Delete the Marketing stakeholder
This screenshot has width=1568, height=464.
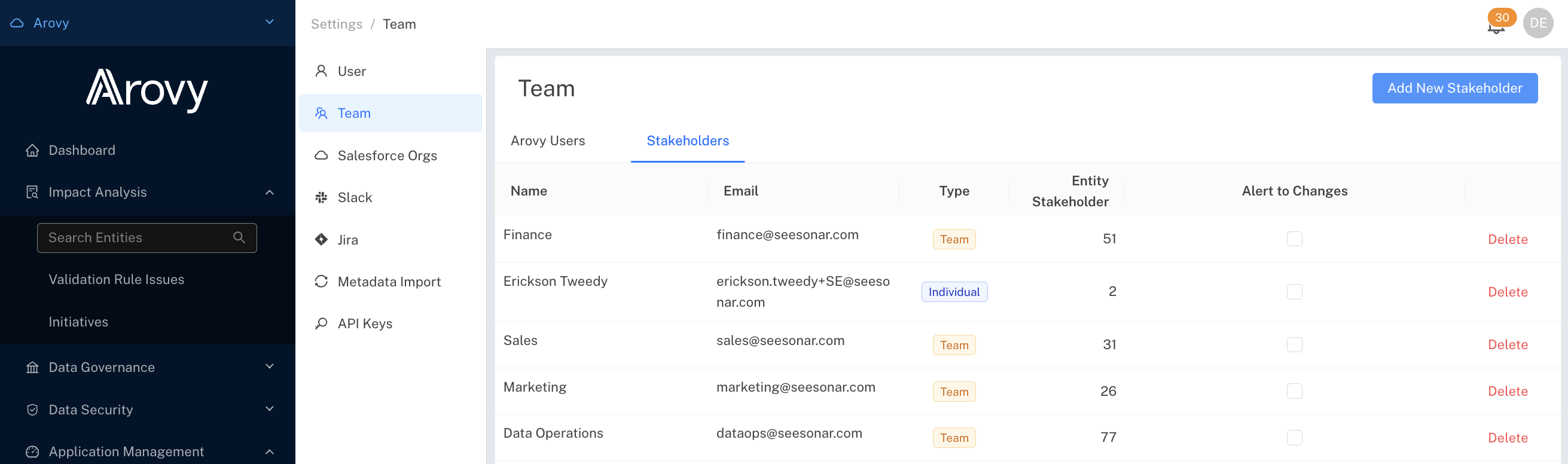point(1508,391)
